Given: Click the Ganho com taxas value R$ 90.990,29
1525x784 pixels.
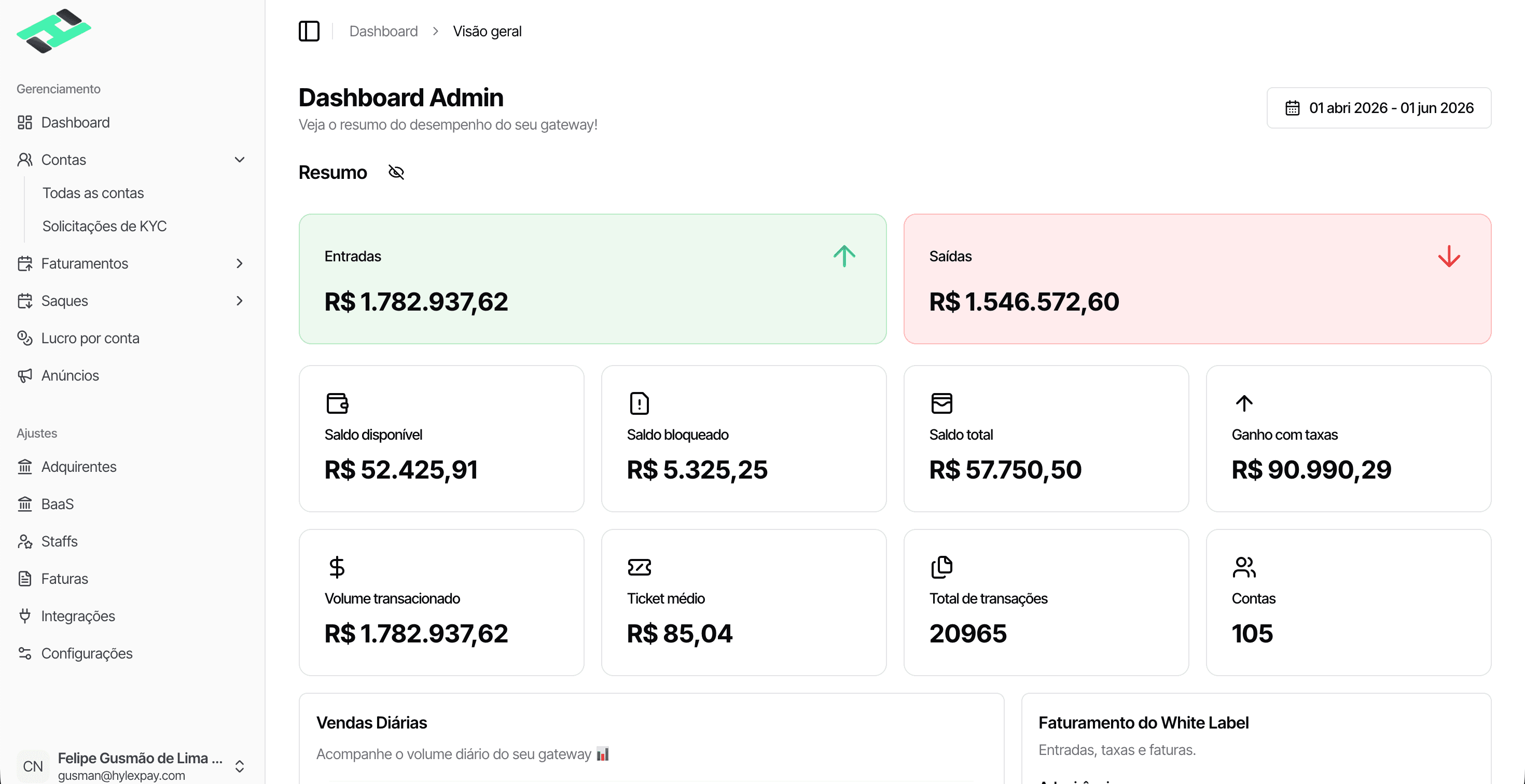Looking at the screenshot, I should point(1311,469).
